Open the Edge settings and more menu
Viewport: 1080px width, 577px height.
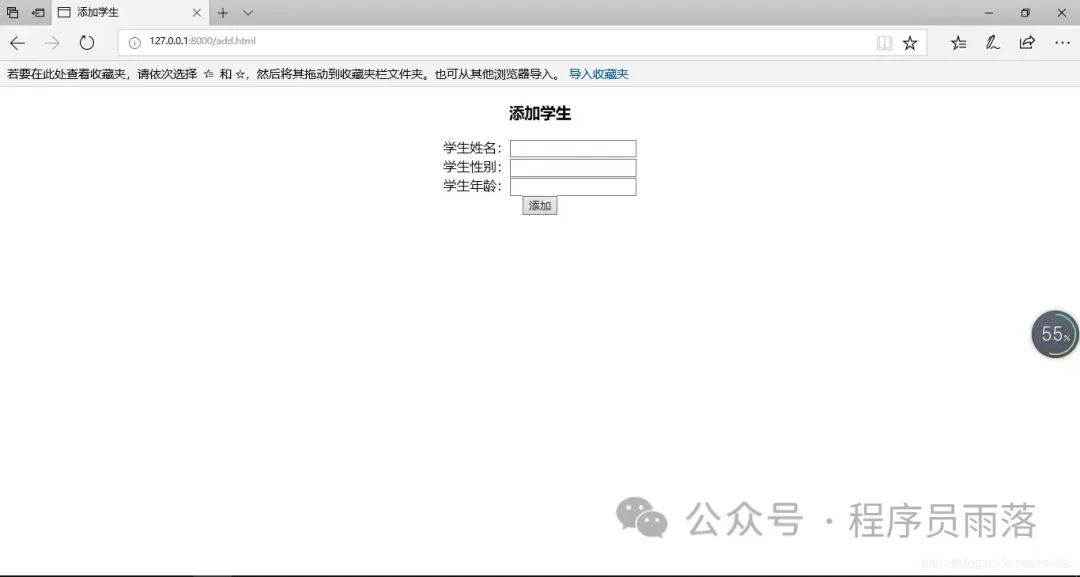click(1062, 43)
